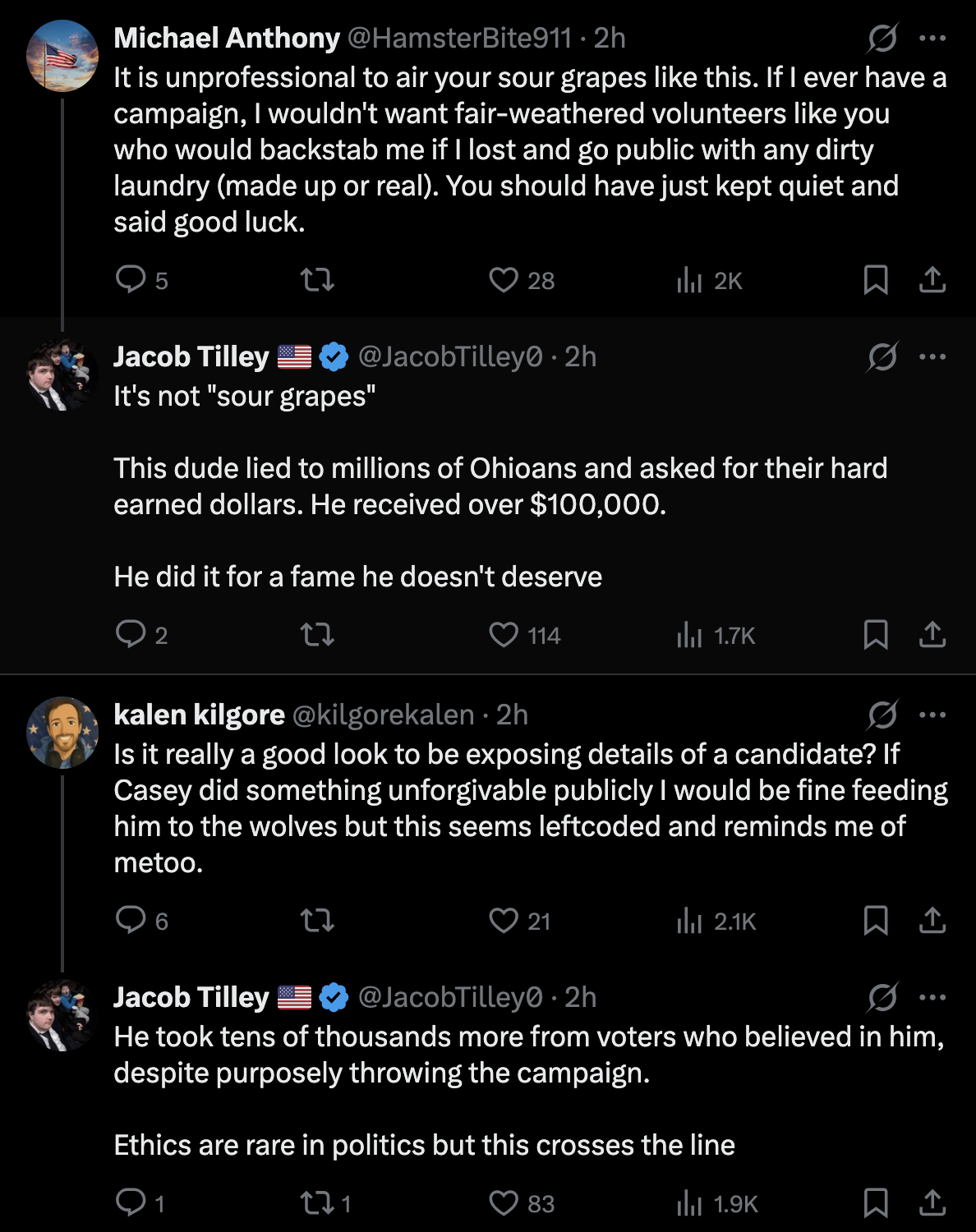
Task: Reply to Michael Anthony's tweet
Action: [x=131, y=279]
